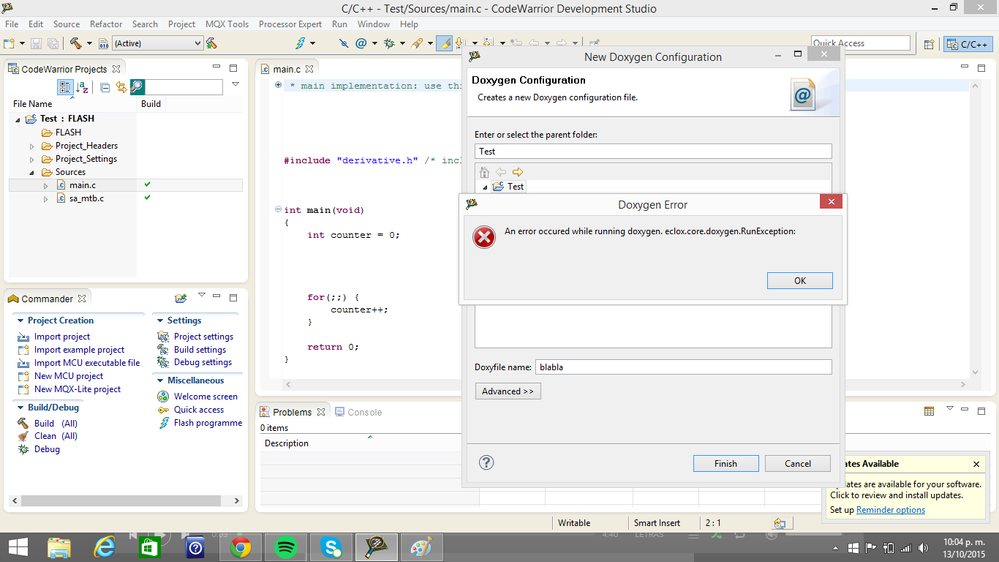Image resolution: width=999 pixels, height=562 pixels.
Task: Click the home icon in the folder browser
Action: click(x=484, y=172)
